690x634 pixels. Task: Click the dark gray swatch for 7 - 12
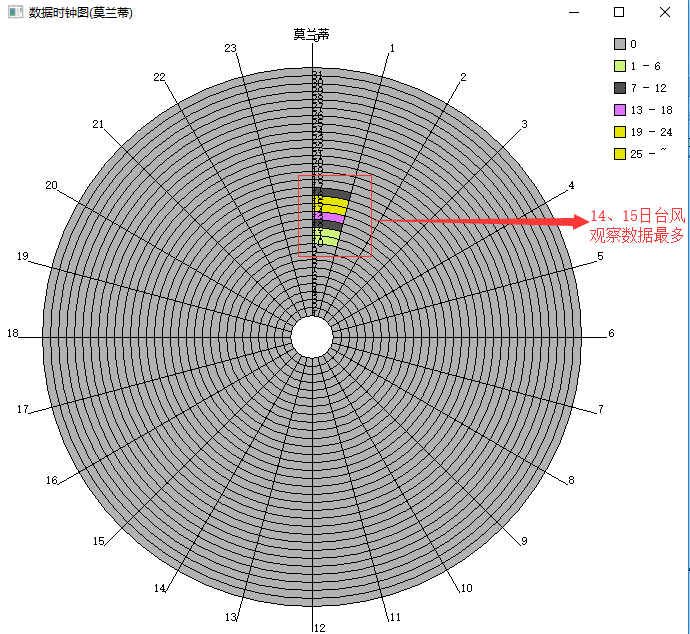coord(620,88)
